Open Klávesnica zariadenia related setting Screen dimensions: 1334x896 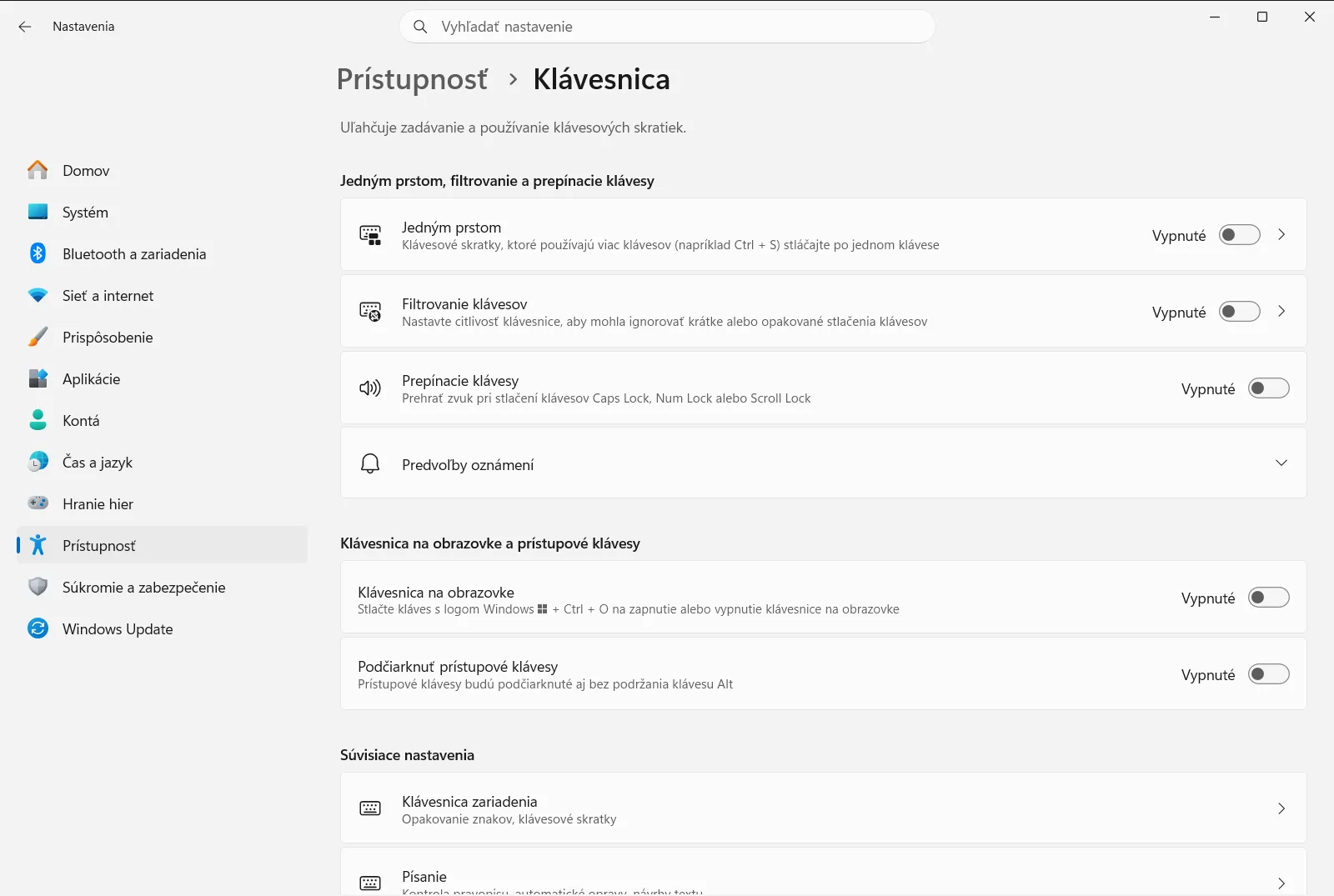coord(823,808)
